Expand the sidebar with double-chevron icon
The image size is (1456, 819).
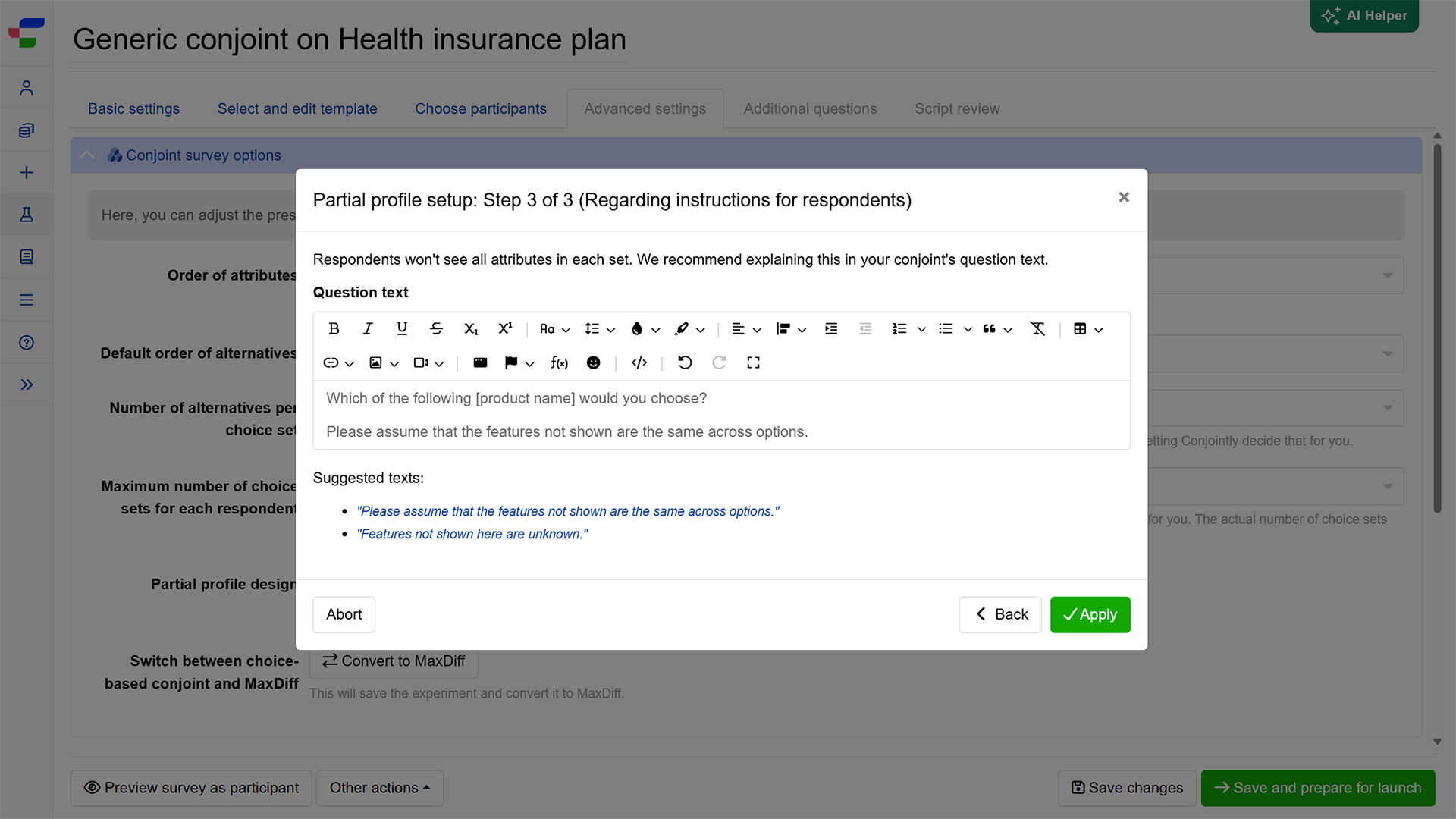pos(27,385)
